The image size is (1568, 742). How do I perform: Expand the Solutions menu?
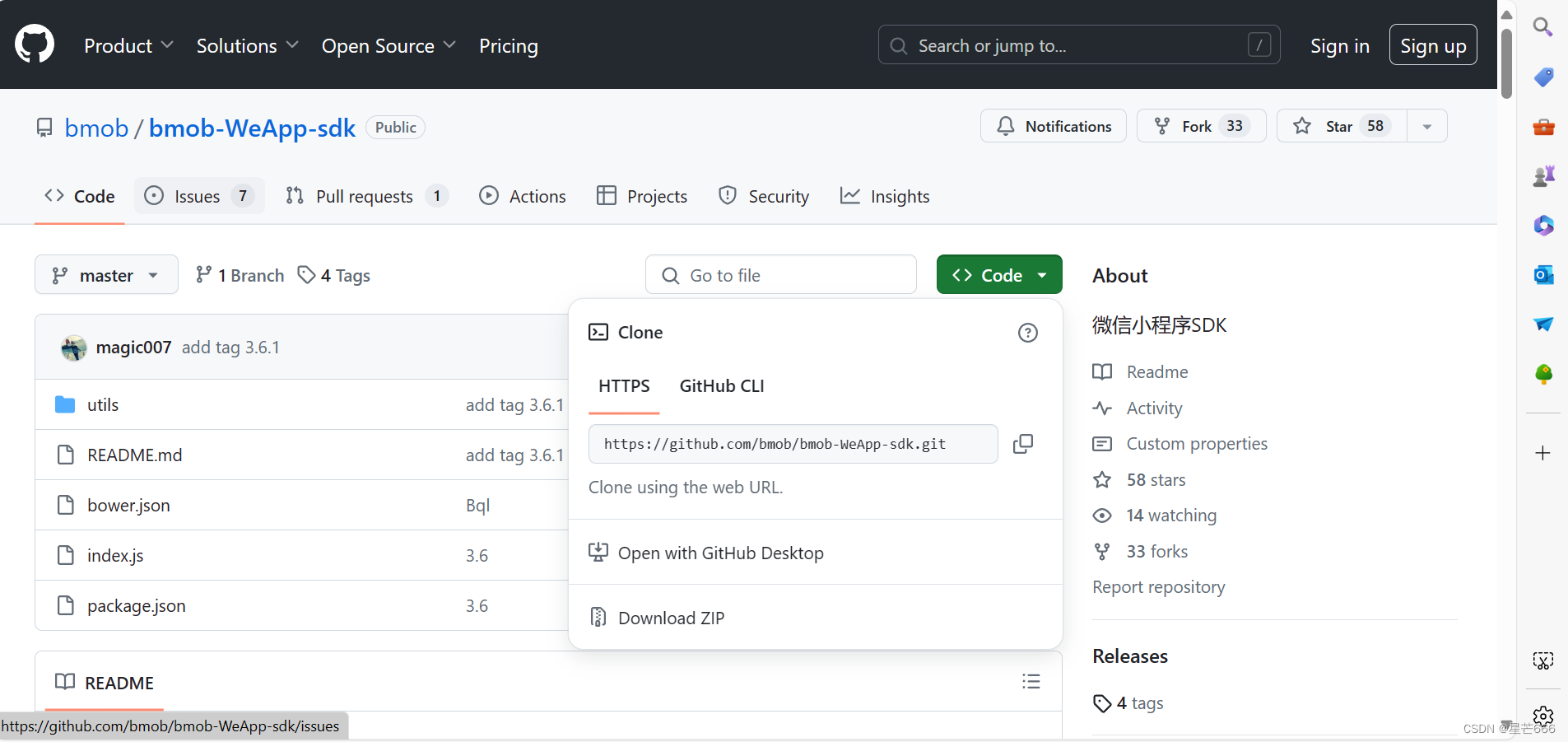[x=247, y=45]
